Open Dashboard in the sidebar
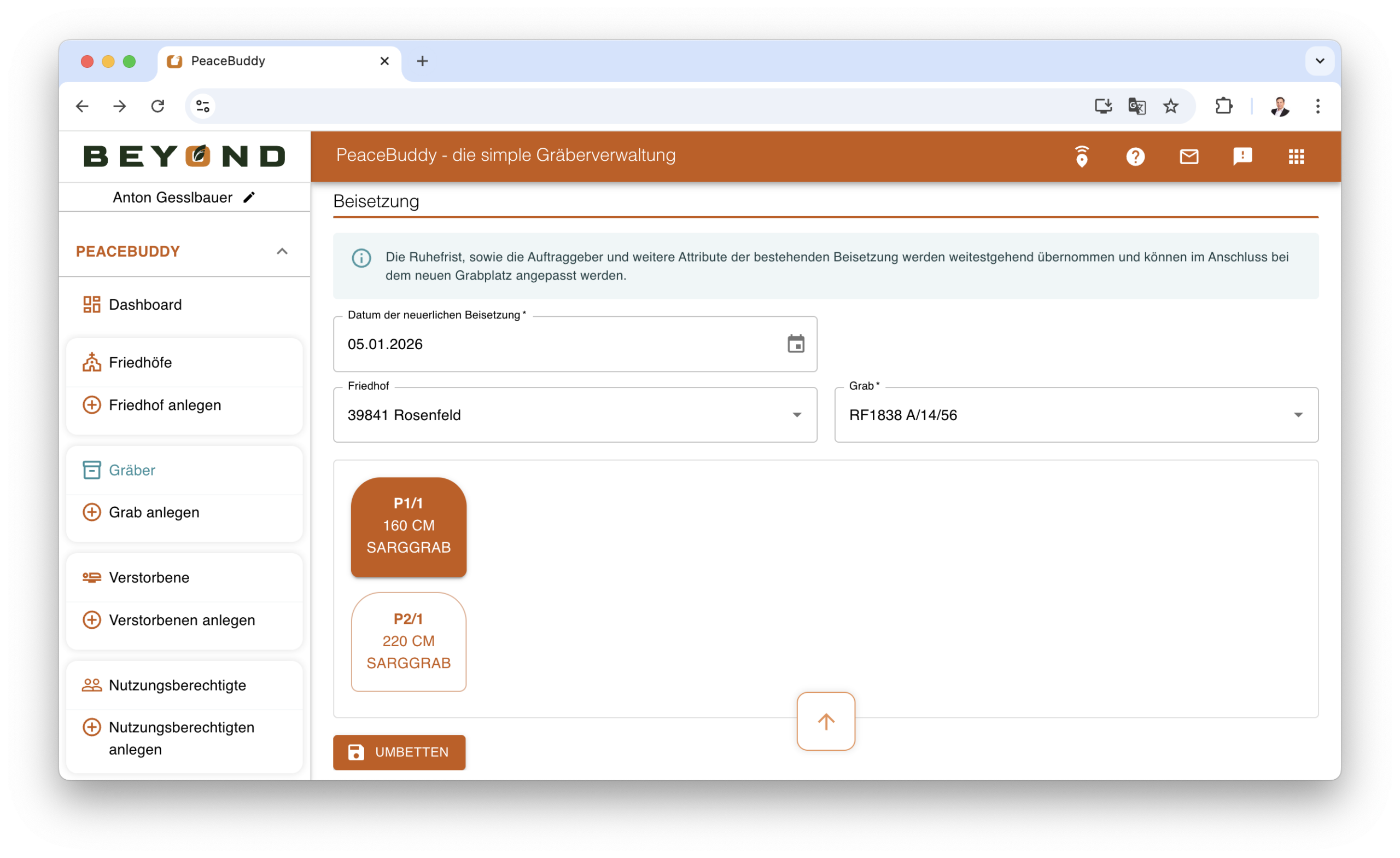Viewport: 1400px width, 858px height. tap(145, 305)
